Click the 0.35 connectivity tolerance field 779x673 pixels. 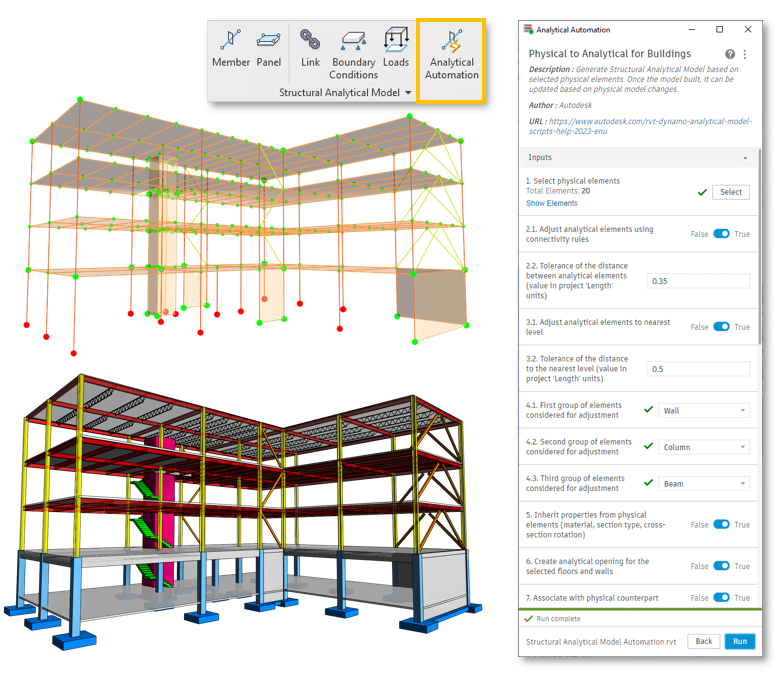click(698, 281)
